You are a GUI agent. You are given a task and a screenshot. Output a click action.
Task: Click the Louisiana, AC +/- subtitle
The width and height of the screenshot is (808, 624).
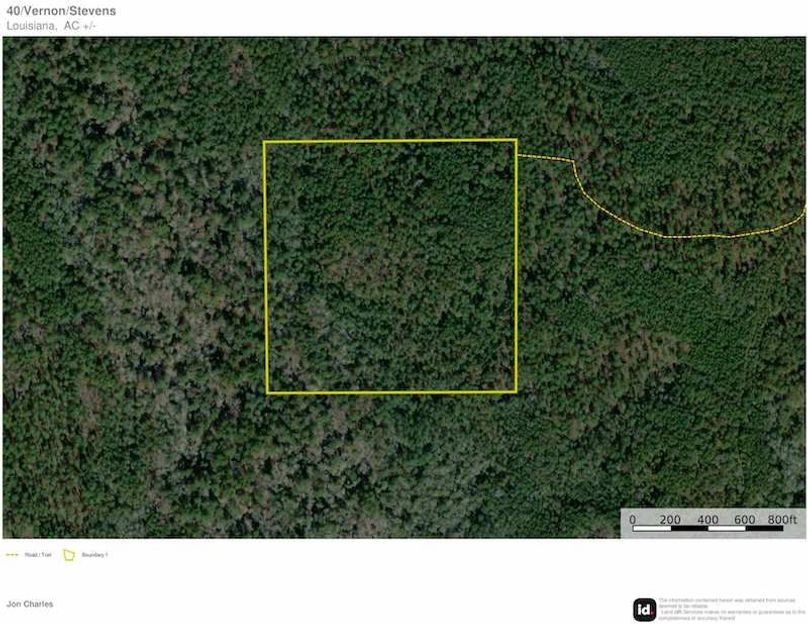[51, 26]
